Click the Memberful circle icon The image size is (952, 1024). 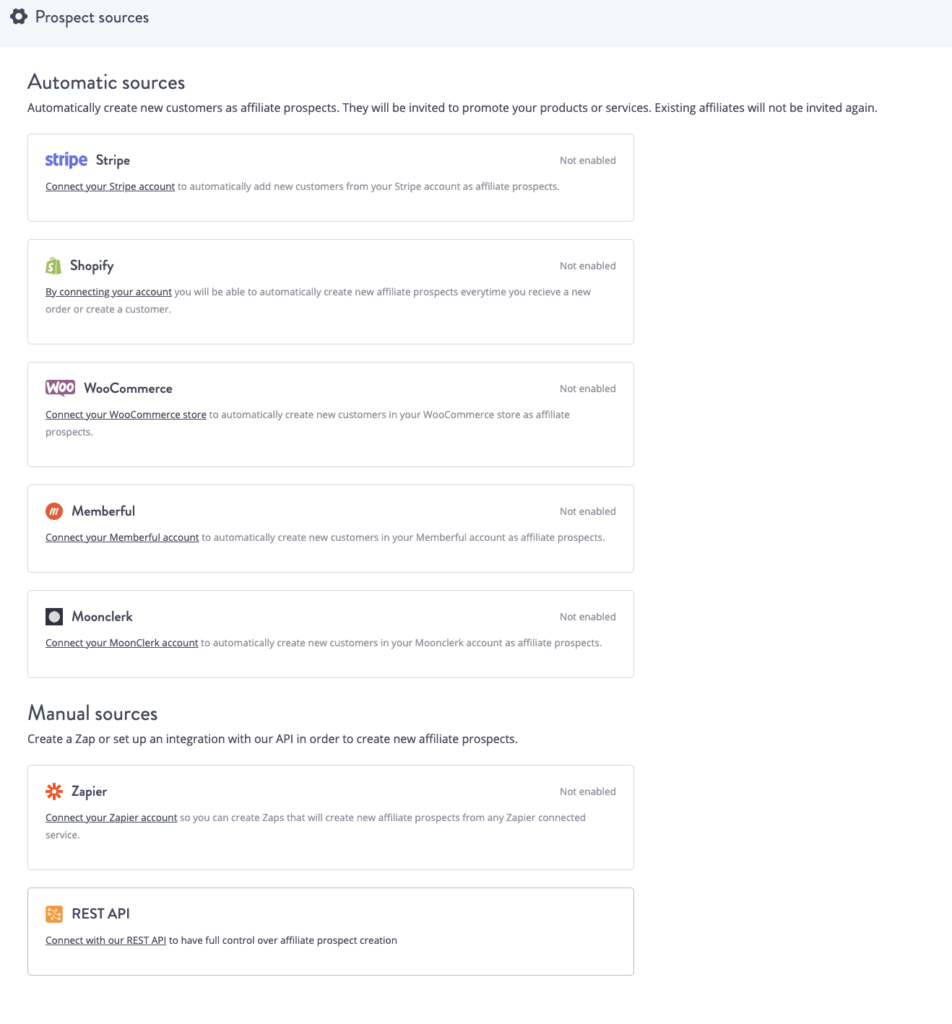coord(53,511)
